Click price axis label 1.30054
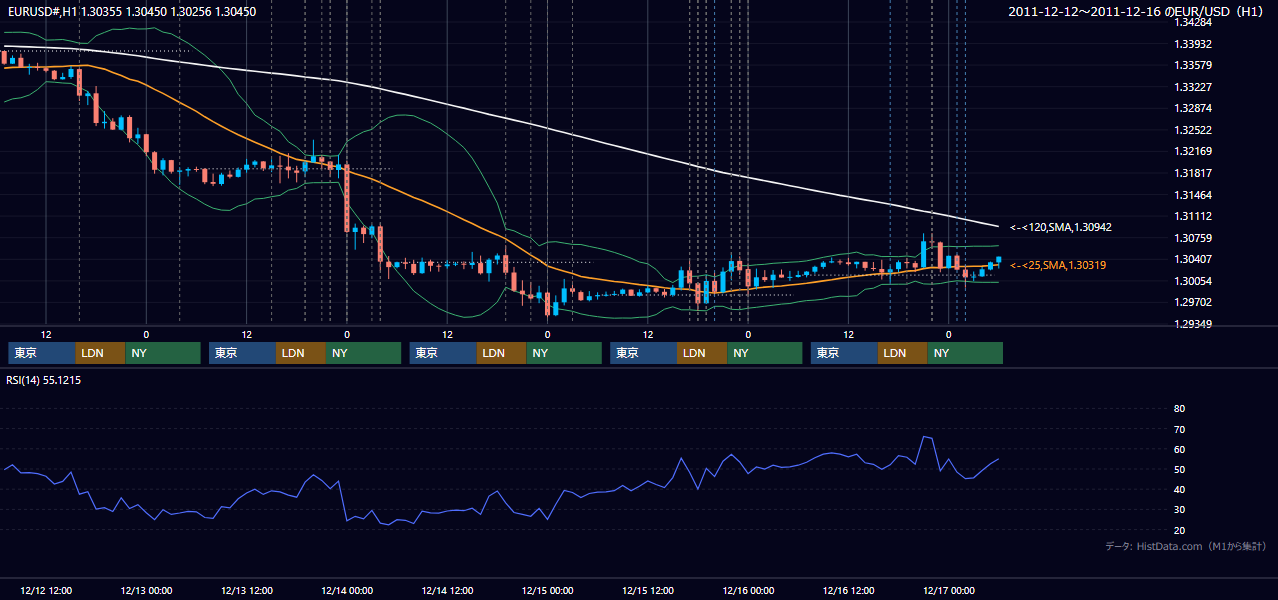1278x600 pixels. [1193, 281]
